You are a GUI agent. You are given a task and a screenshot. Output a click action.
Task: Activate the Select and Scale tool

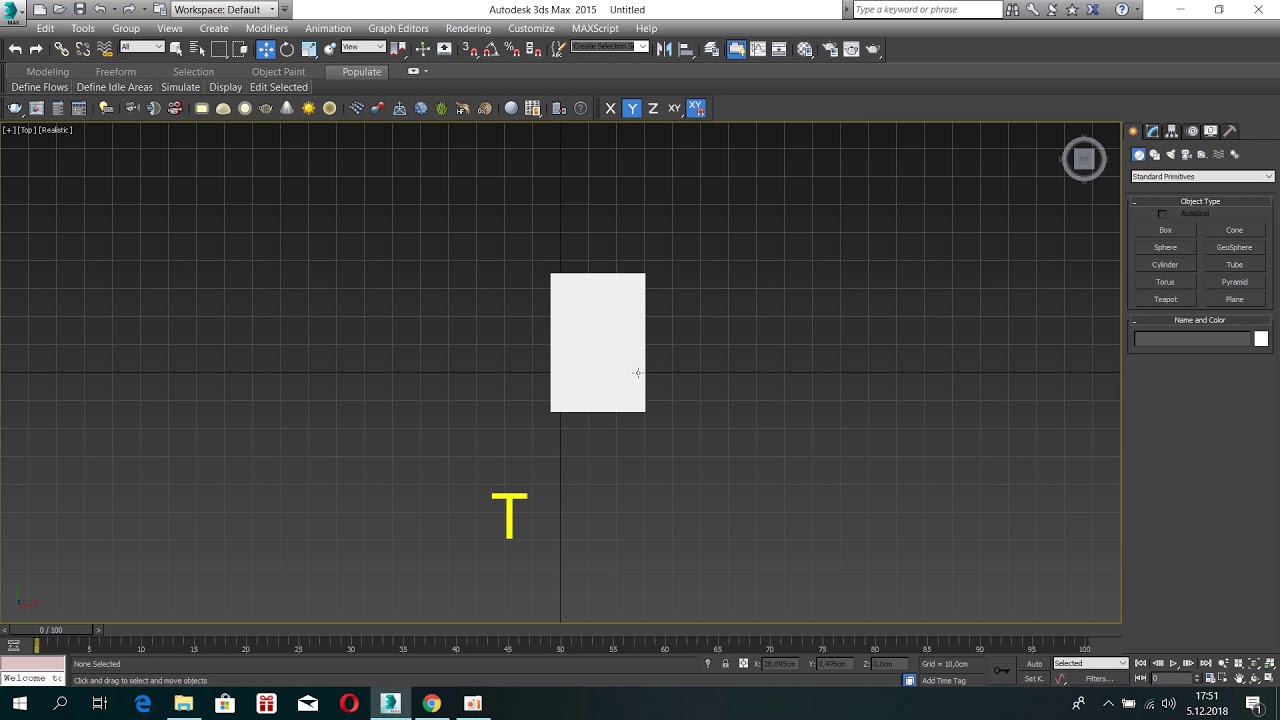pos(309,49)
